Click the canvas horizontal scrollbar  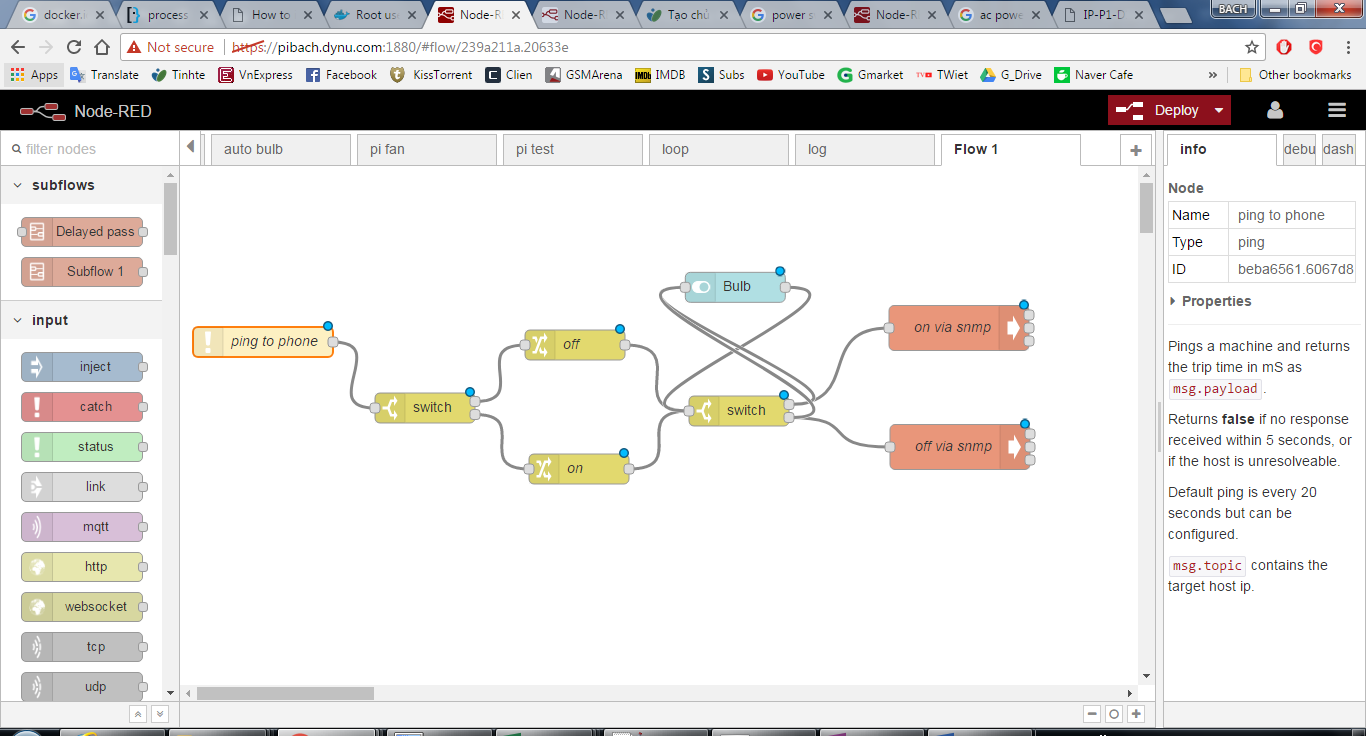pyautogui.click(x=285, y=693)
